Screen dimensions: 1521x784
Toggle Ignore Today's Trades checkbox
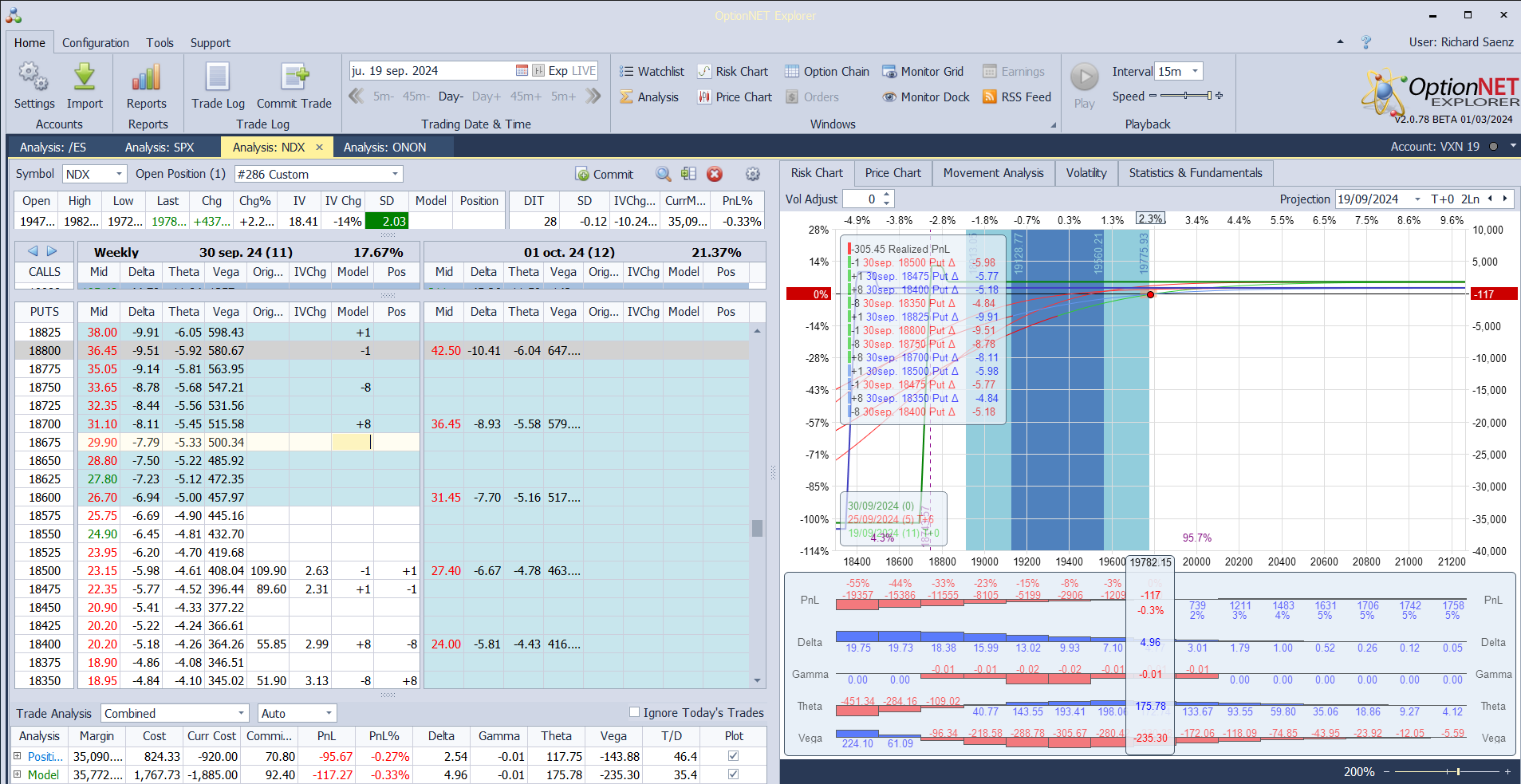pos(634,712)
